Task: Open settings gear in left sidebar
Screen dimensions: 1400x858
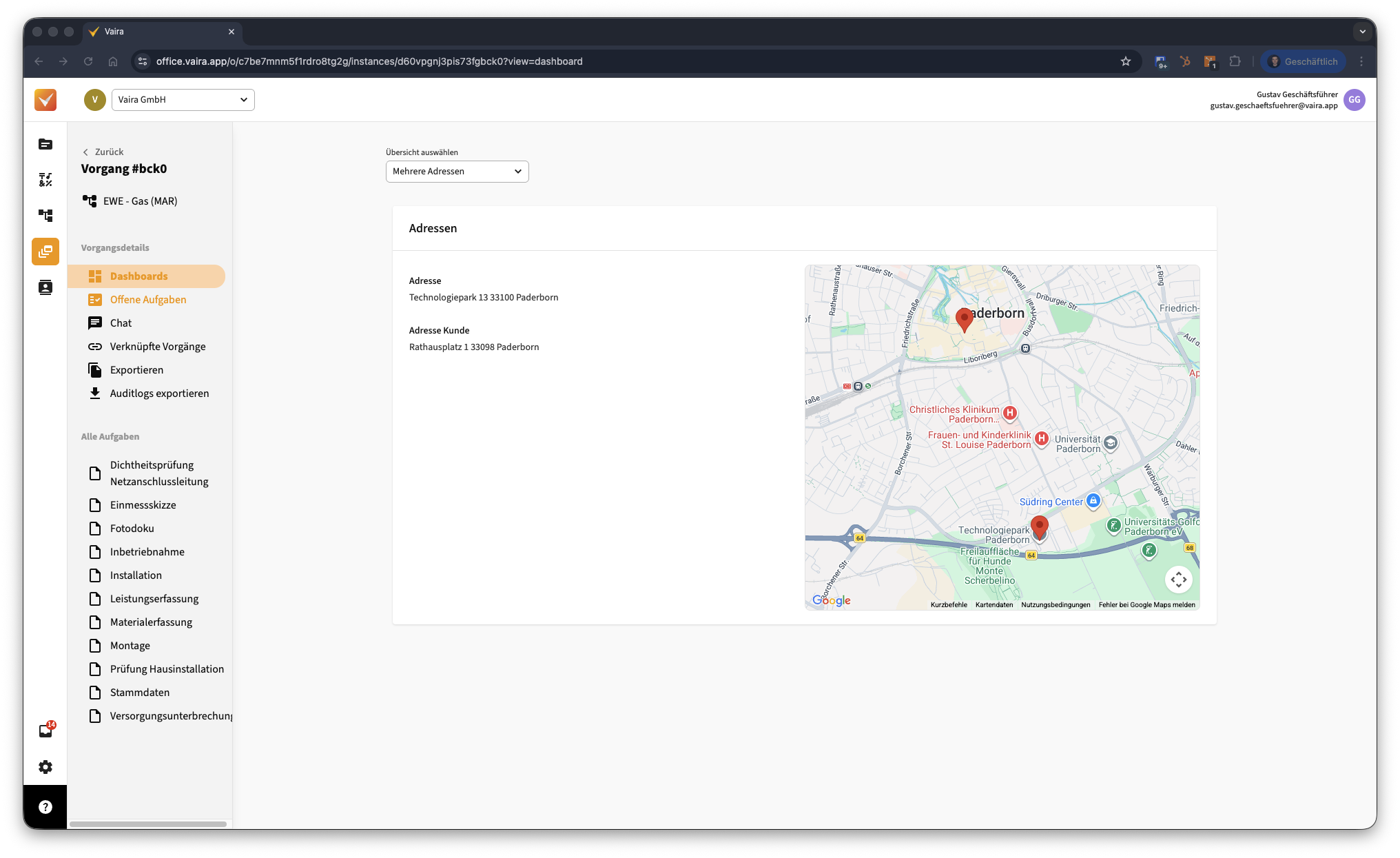Action: 45,767
